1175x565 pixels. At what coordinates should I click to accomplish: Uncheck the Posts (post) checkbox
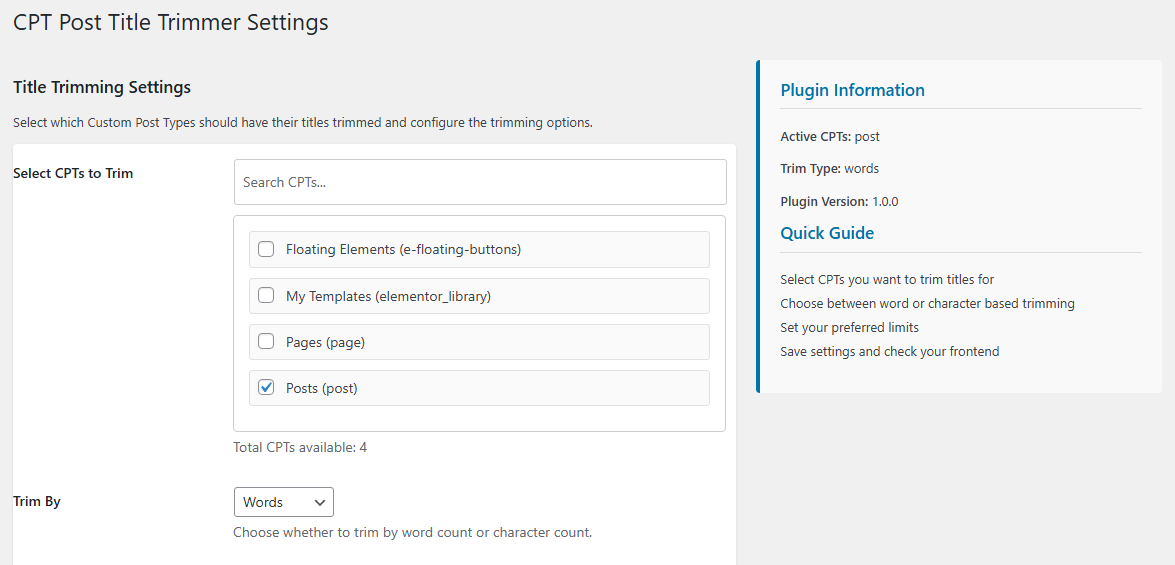click(266, 388)
